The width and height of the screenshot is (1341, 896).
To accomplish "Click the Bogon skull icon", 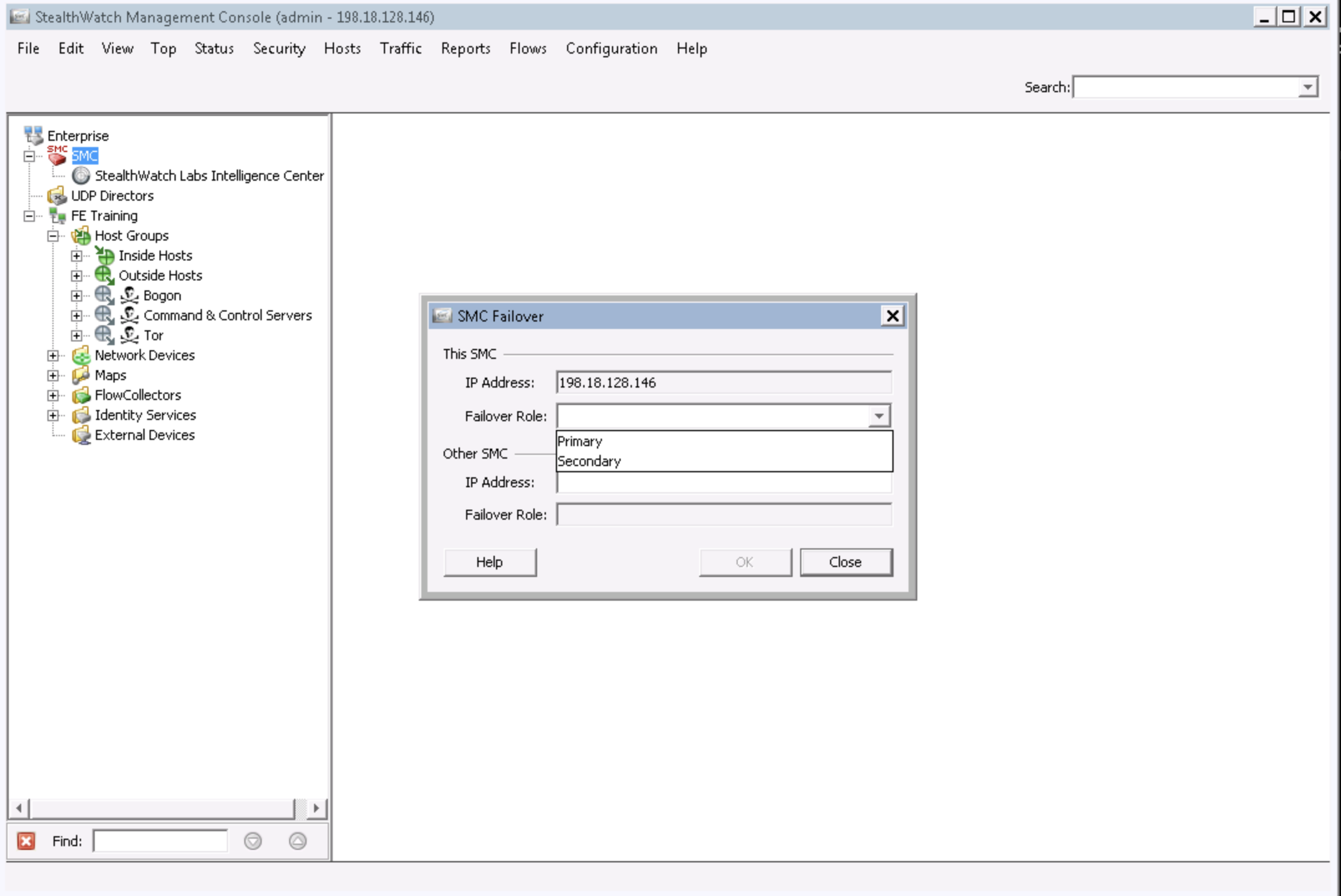I will pyautogui.click(x=129, y=295).
